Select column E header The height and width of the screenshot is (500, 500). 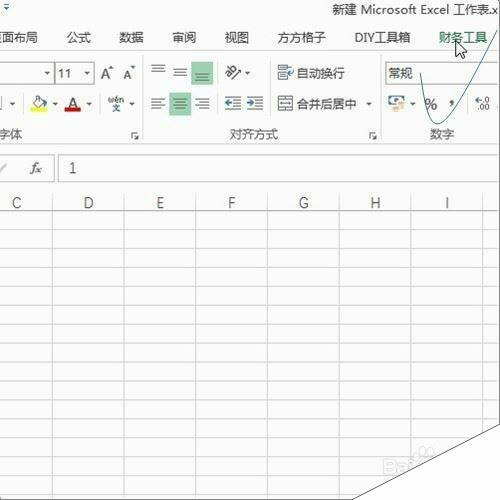click(160, 203)
